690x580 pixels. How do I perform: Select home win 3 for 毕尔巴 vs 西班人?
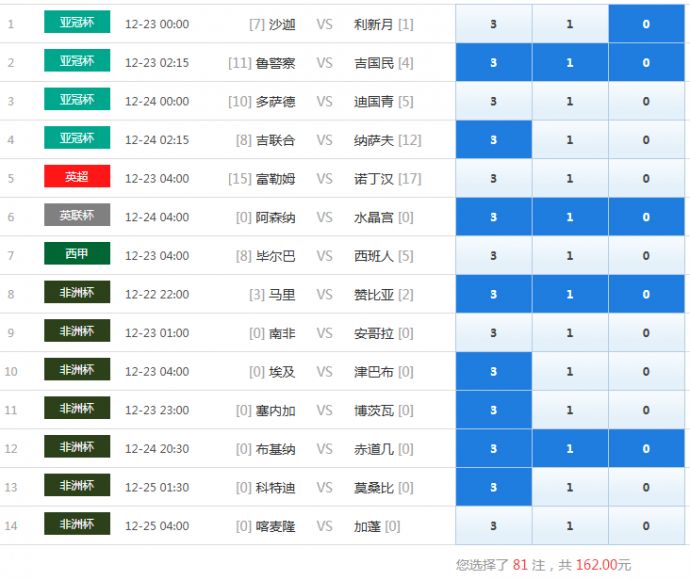(493, 256)
